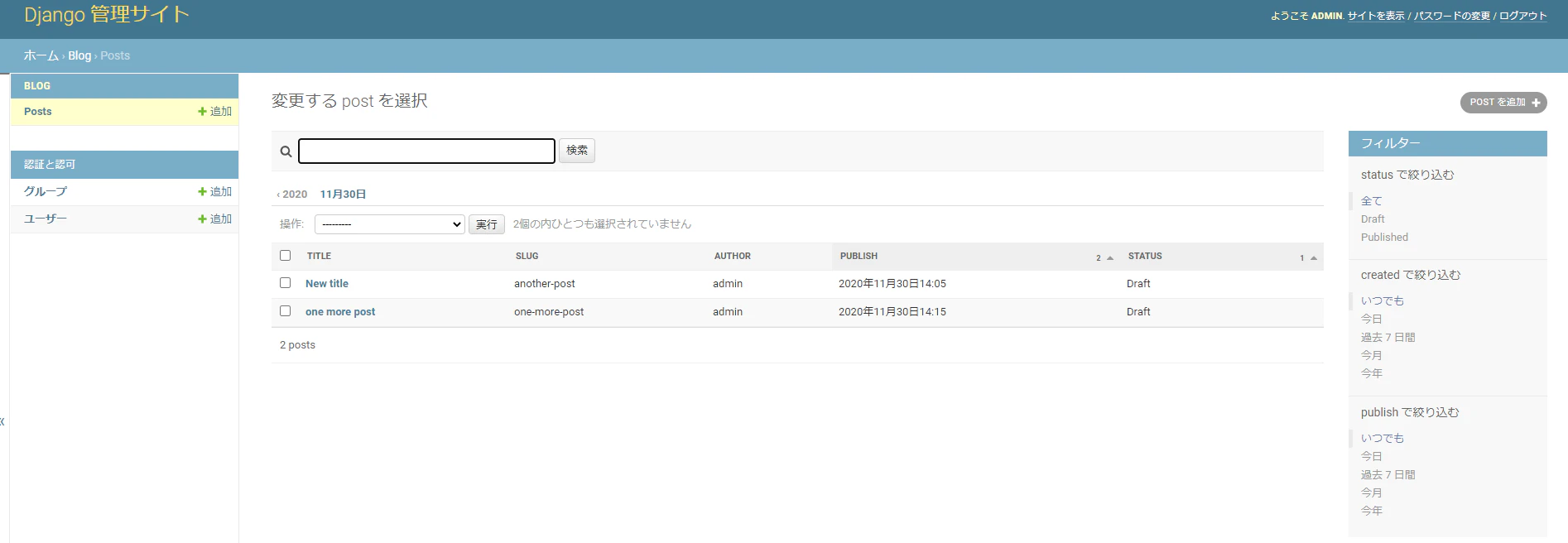Go back to 2020 in date hierarchy
The image size is (1568, 543).
(291, 195)
